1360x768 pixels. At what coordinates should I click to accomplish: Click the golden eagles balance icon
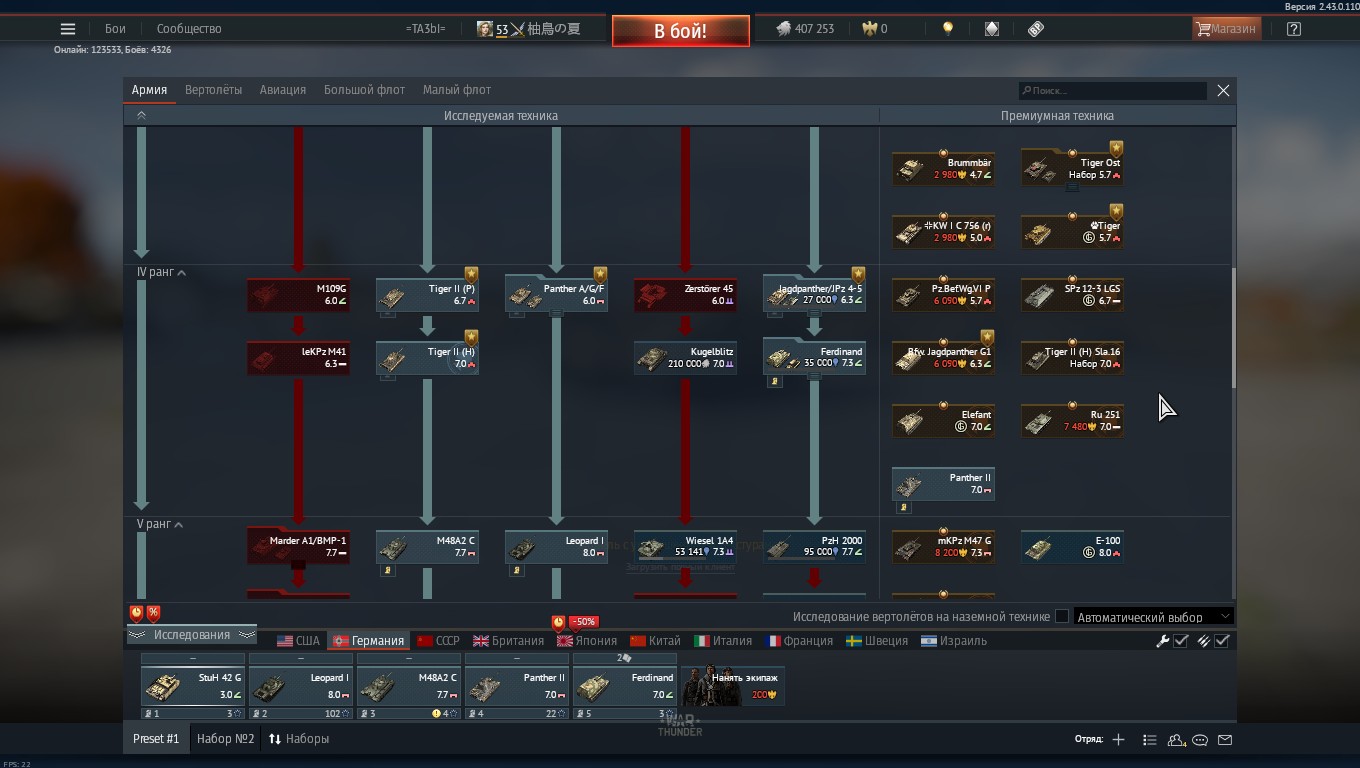(x=870, y=29)
